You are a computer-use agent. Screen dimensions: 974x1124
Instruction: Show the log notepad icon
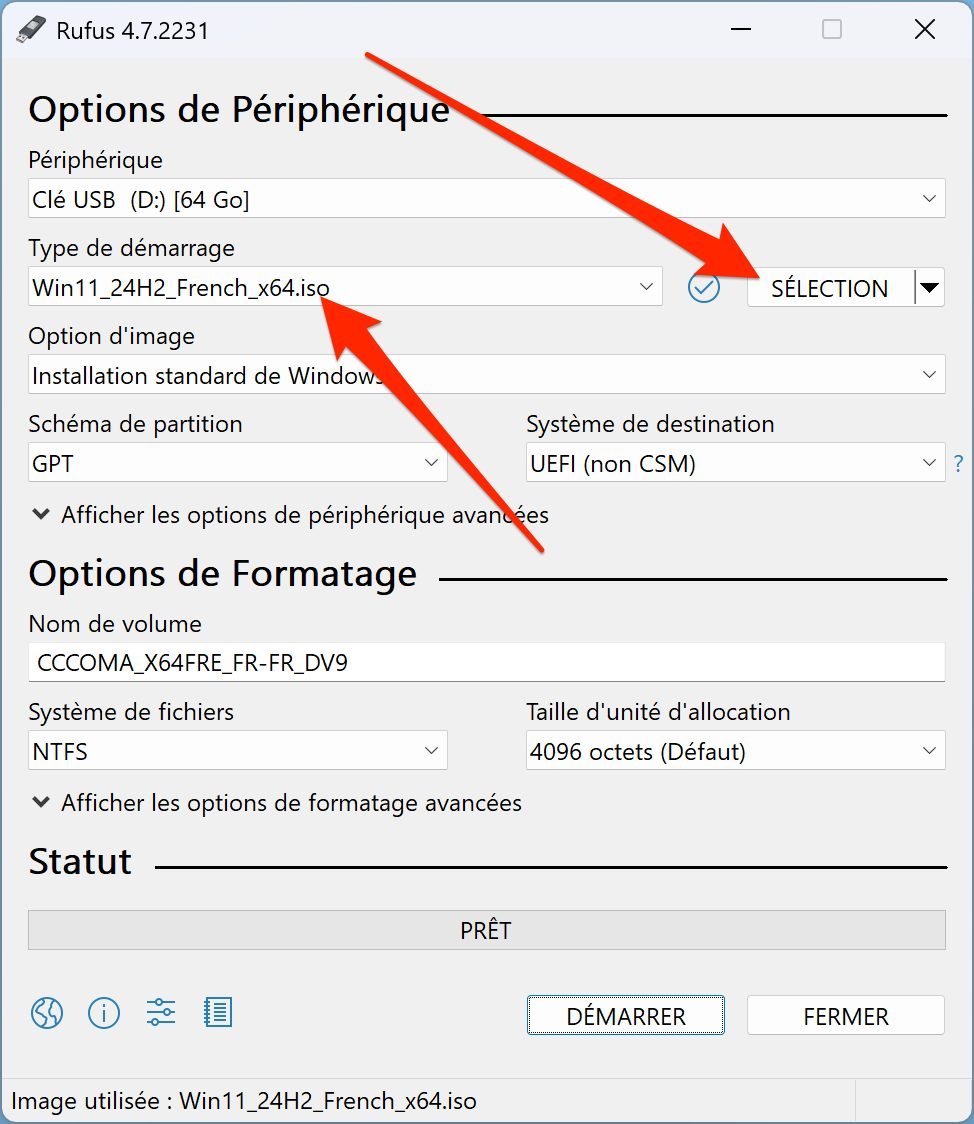[218, 1013]
